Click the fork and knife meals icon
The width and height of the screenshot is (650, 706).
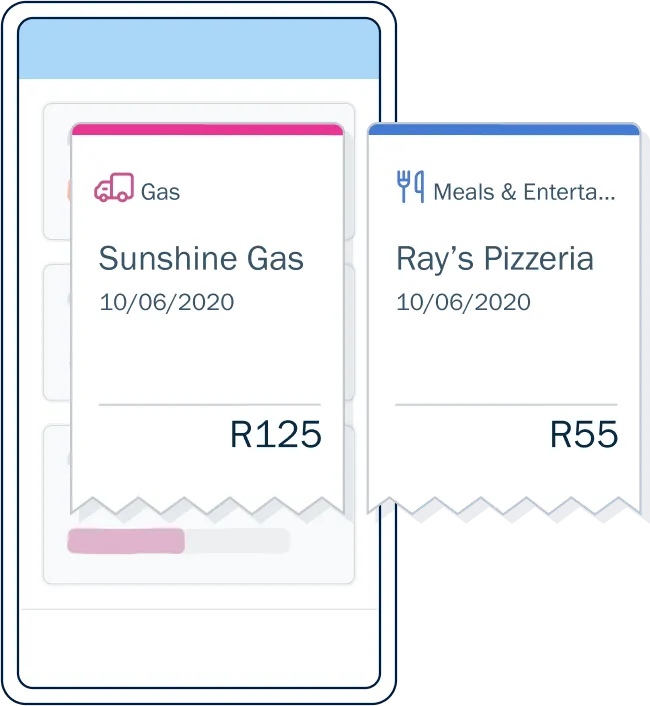[x=410, y=187]
